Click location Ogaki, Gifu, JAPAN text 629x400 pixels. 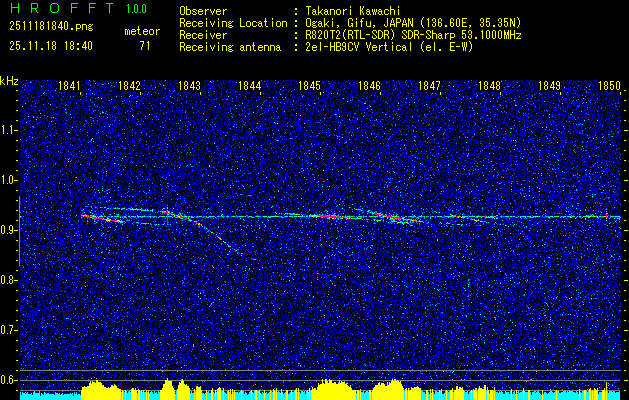[x=413, y=23]
